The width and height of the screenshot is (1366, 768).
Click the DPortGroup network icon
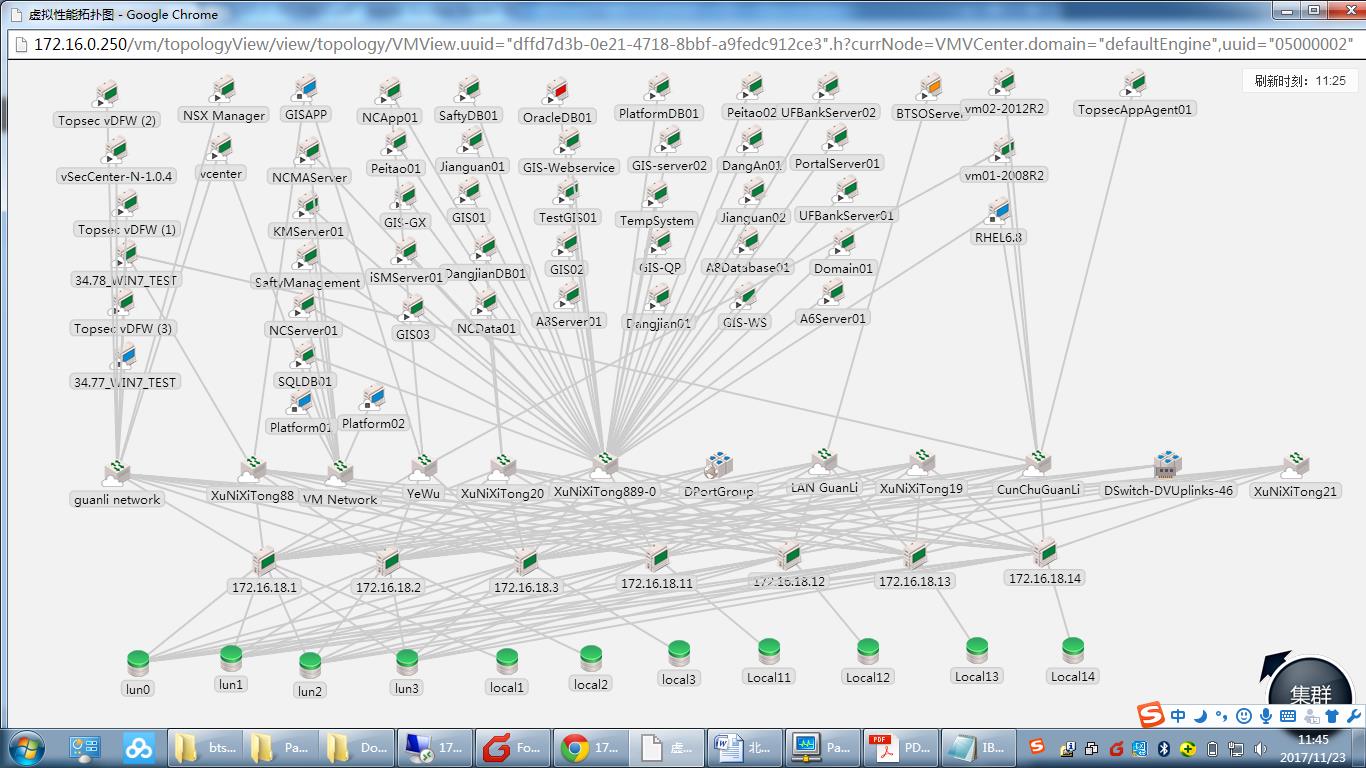point(718,466)
